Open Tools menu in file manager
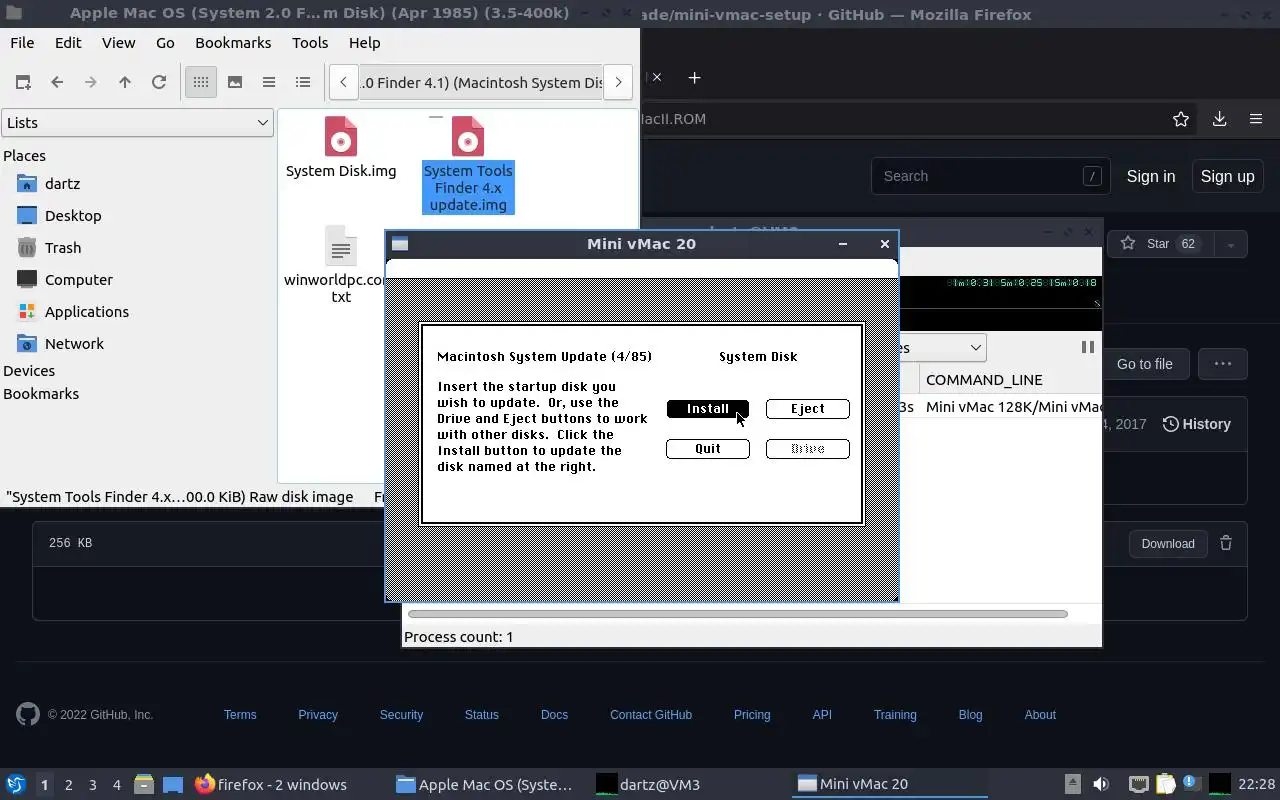The height and width of the screenshot is (800, 1280). [x=310, y=43]
